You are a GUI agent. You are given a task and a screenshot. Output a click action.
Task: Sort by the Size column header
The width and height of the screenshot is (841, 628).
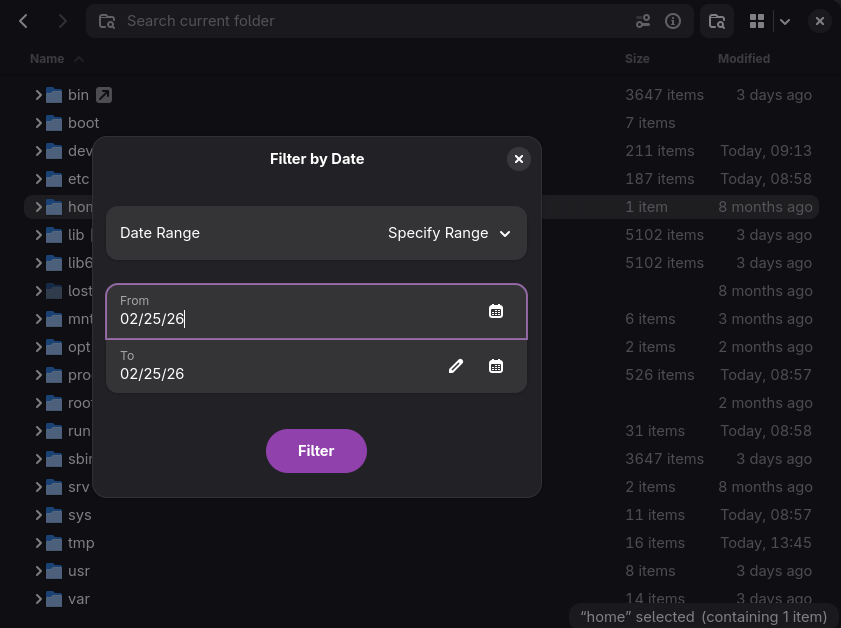pyautogui.click(x=637, y=59)
